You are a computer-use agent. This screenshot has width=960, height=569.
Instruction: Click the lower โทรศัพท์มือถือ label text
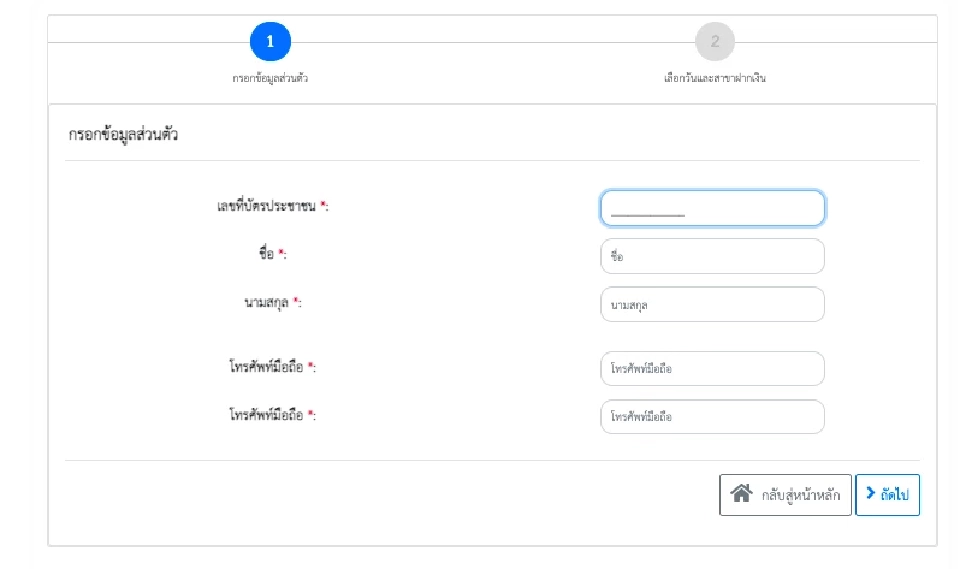pos(266,415)
